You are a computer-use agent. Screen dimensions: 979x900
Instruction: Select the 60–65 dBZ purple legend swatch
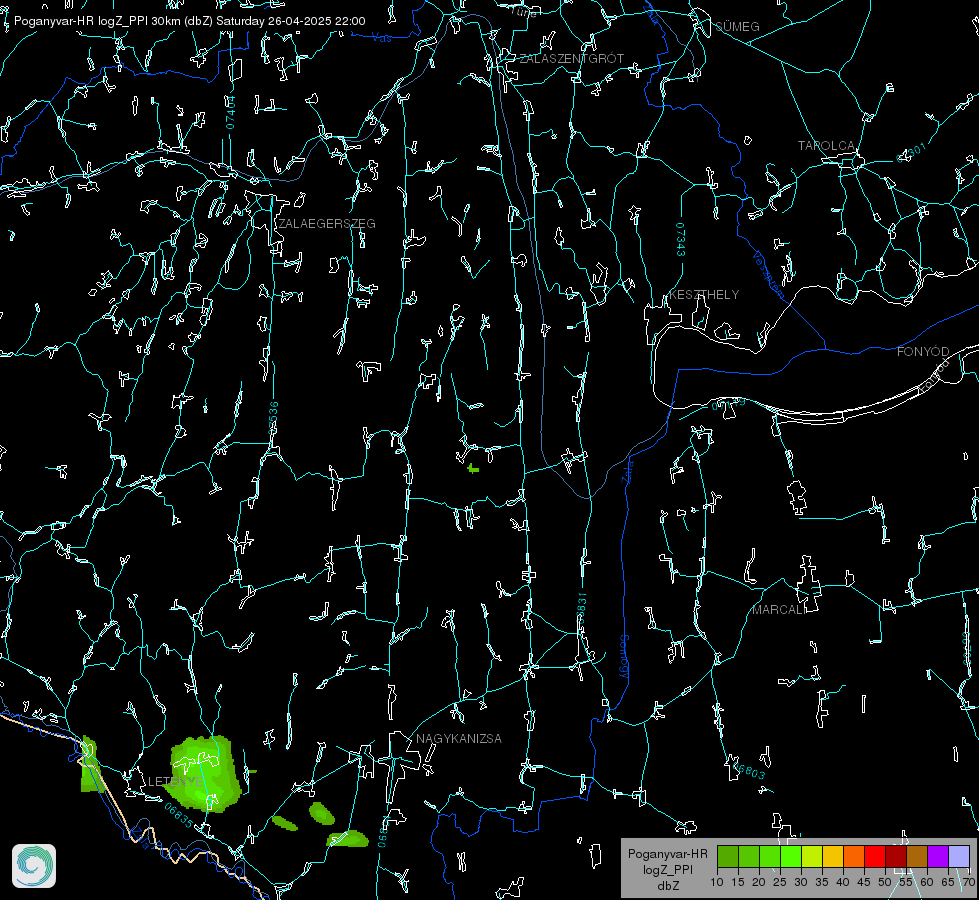tap(938, 856)
